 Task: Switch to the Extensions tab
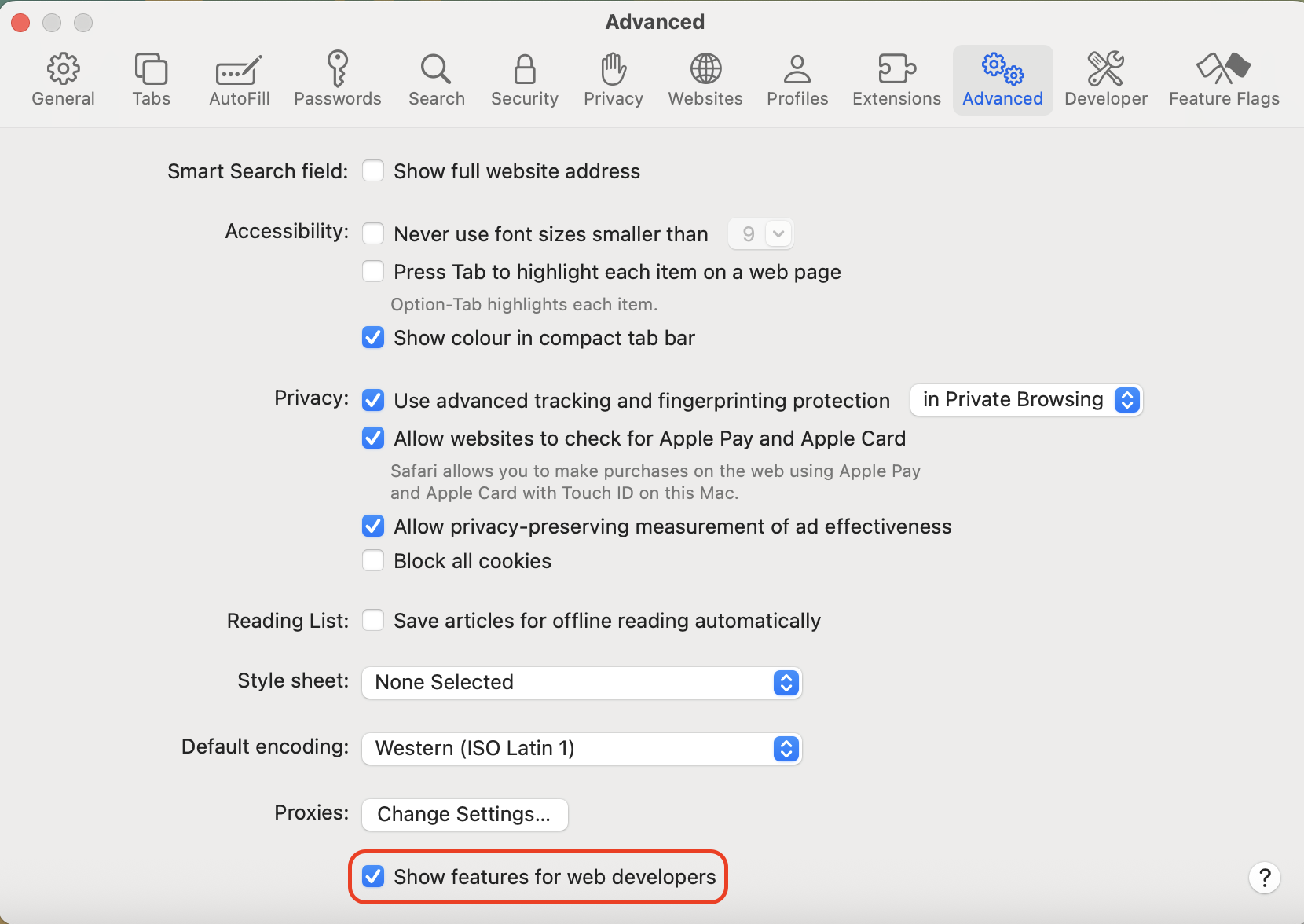tap(895, 79)
